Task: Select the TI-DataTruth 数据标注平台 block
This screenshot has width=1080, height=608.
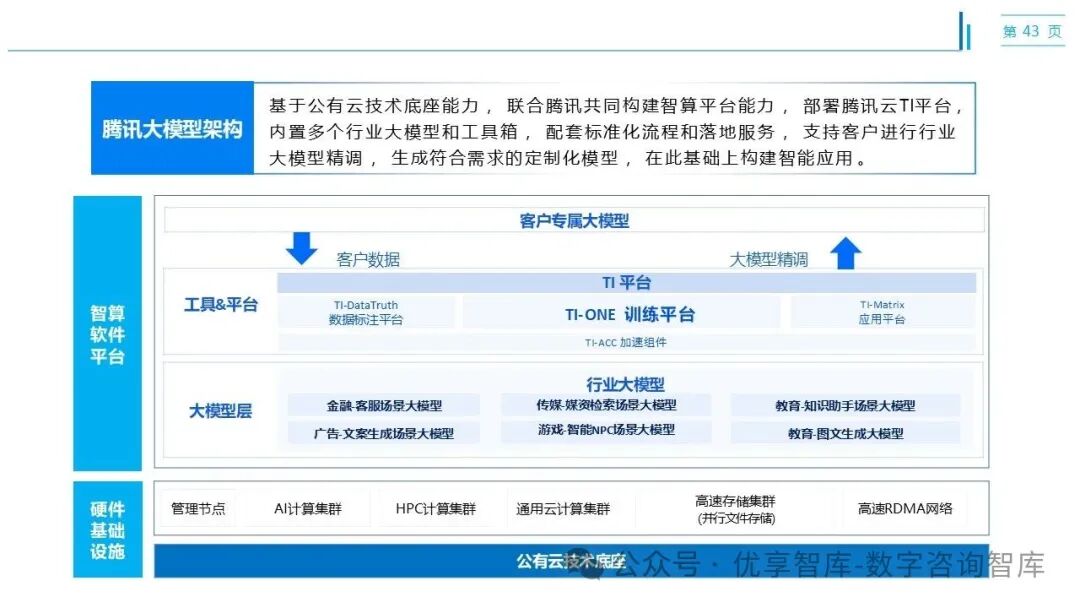Action: click(x=367, y=312)
